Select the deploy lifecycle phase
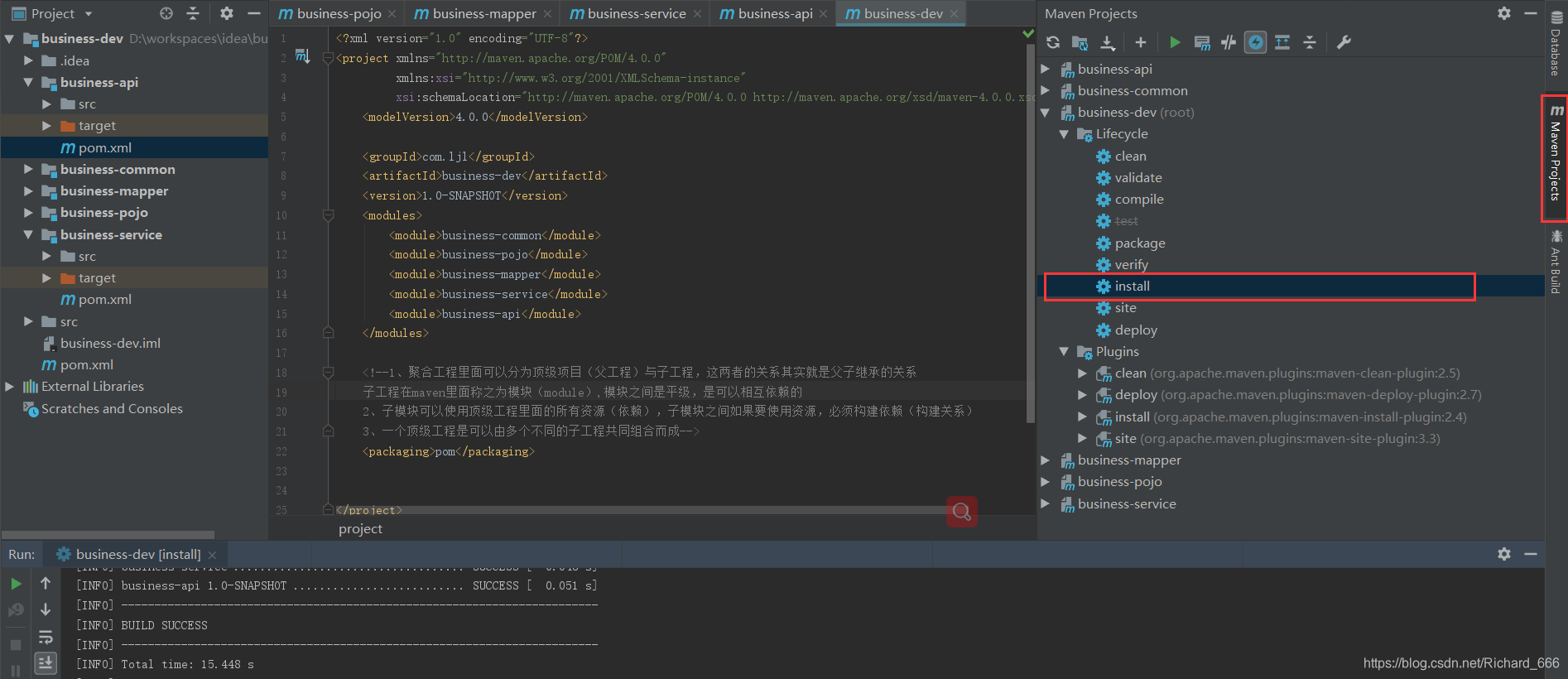 click(1135, 330)
